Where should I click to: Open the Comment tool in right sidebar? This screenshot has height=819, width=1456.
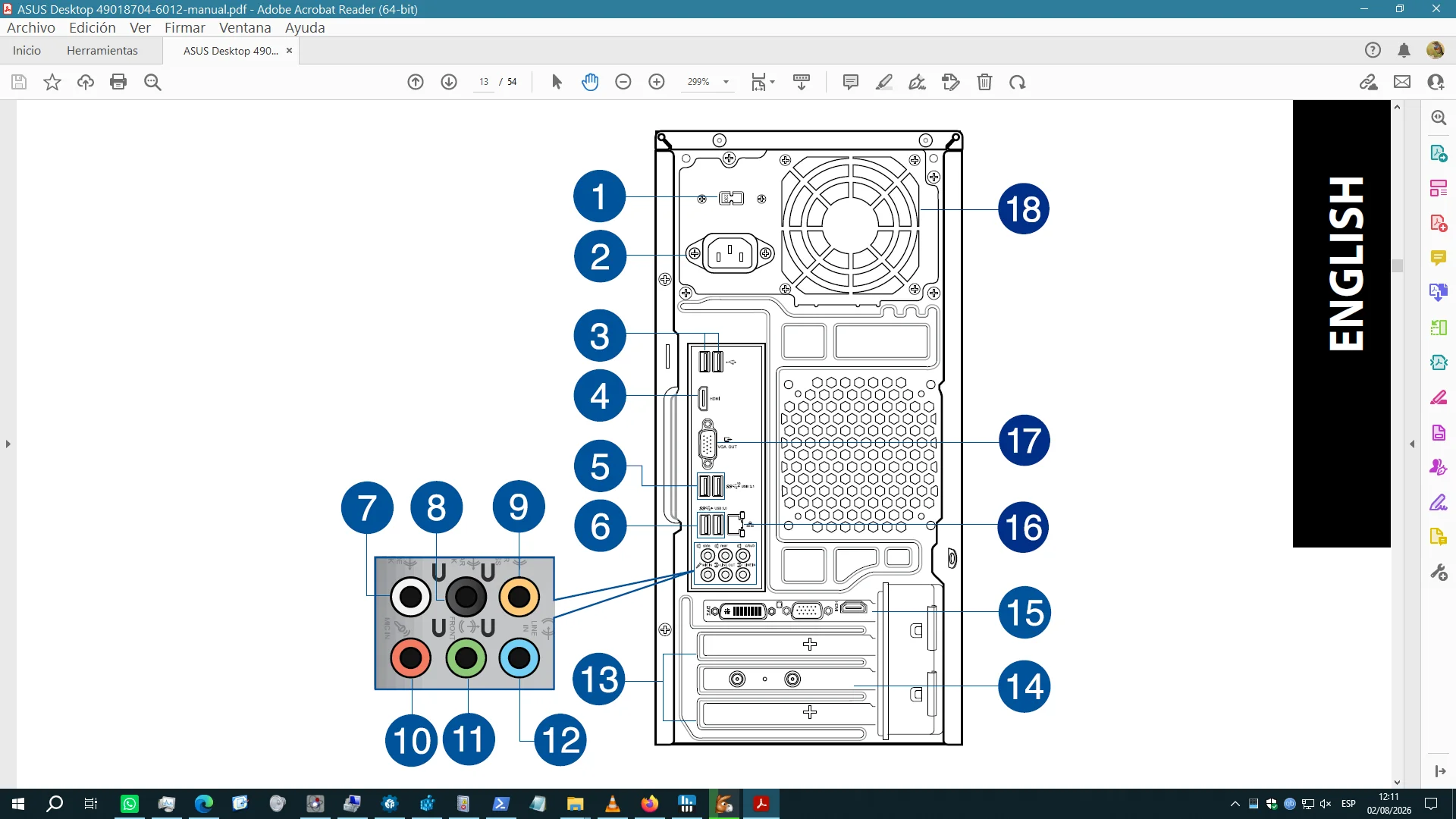click(x=1439, y=258)
